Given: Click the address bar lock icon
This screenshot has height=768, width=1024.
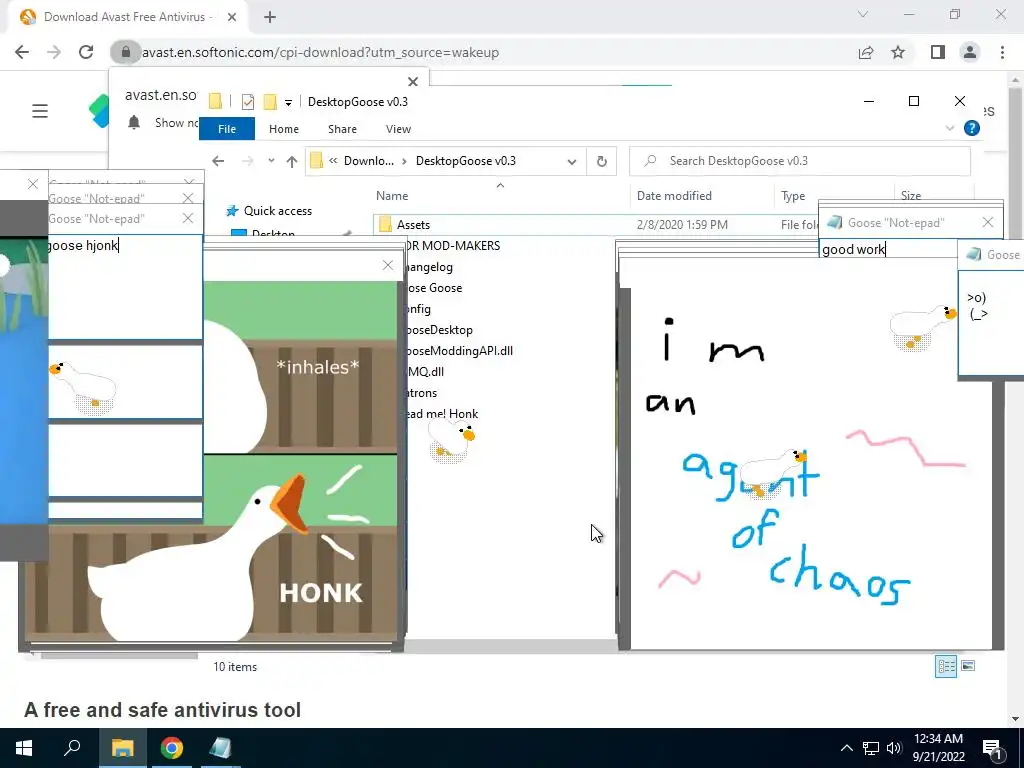Looking at the screenshot, I should point(125,52).
